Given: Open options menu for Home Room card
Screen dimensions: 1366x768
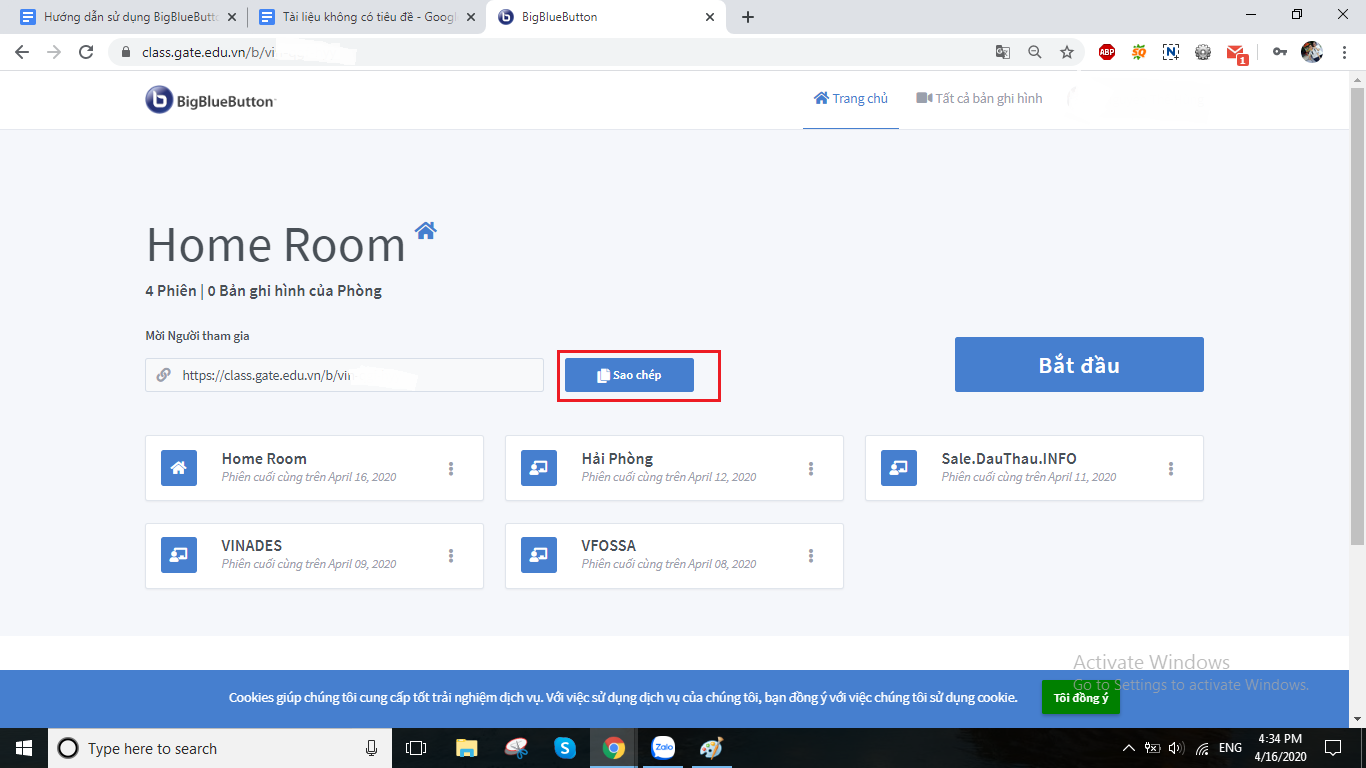Looking at the screenshot, I should [451, 468].
